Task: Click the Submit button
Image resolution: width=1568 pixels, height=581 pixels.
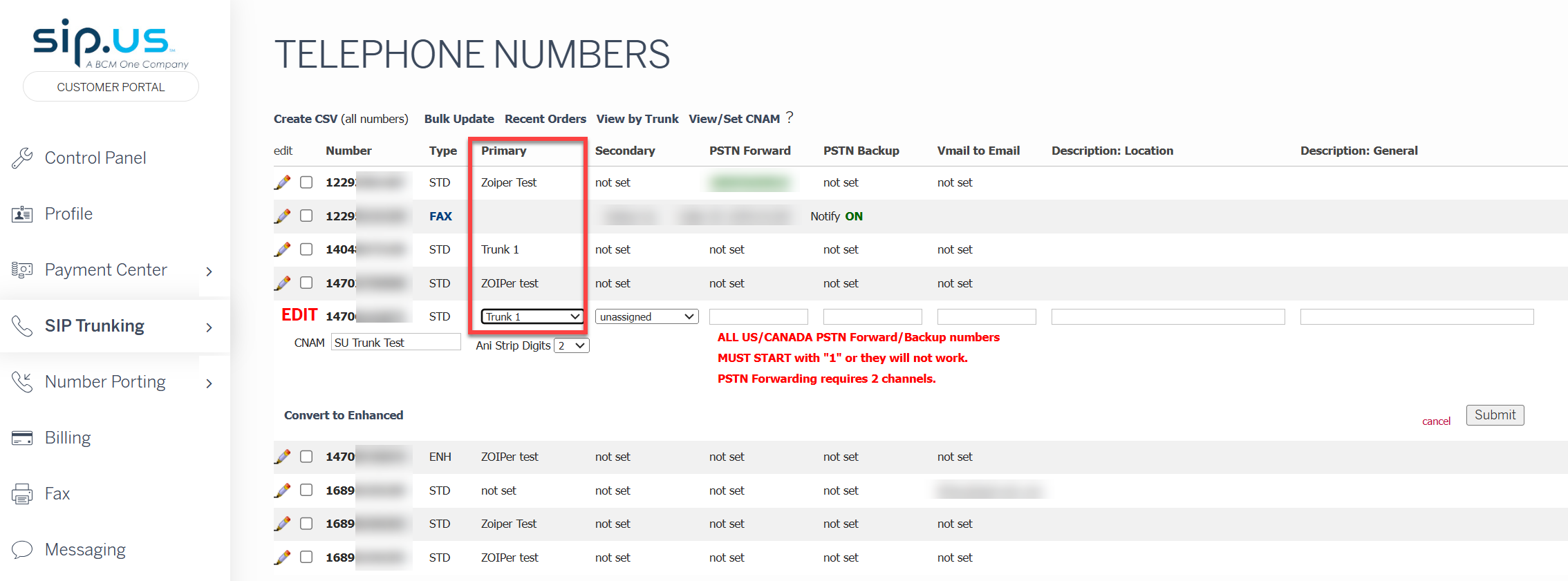Action: [1495, 415]
